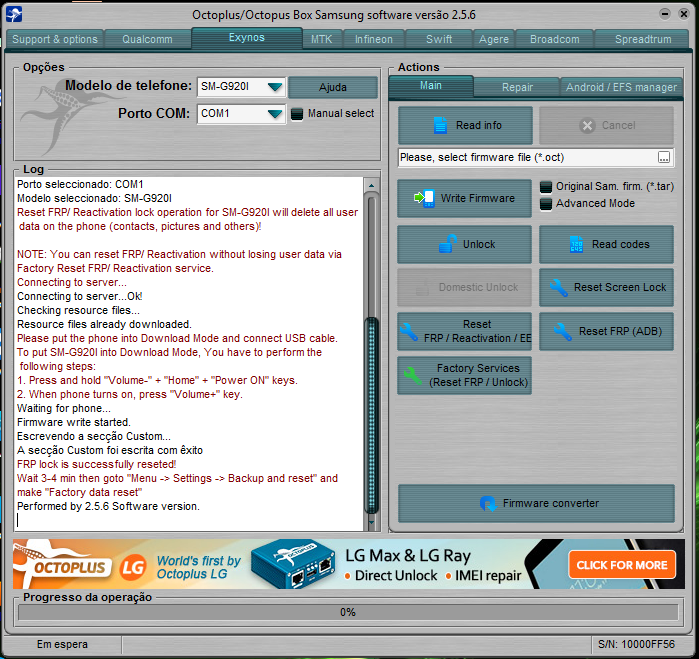Click 'Resource files already downloaded.' log line

click(104, 324)
